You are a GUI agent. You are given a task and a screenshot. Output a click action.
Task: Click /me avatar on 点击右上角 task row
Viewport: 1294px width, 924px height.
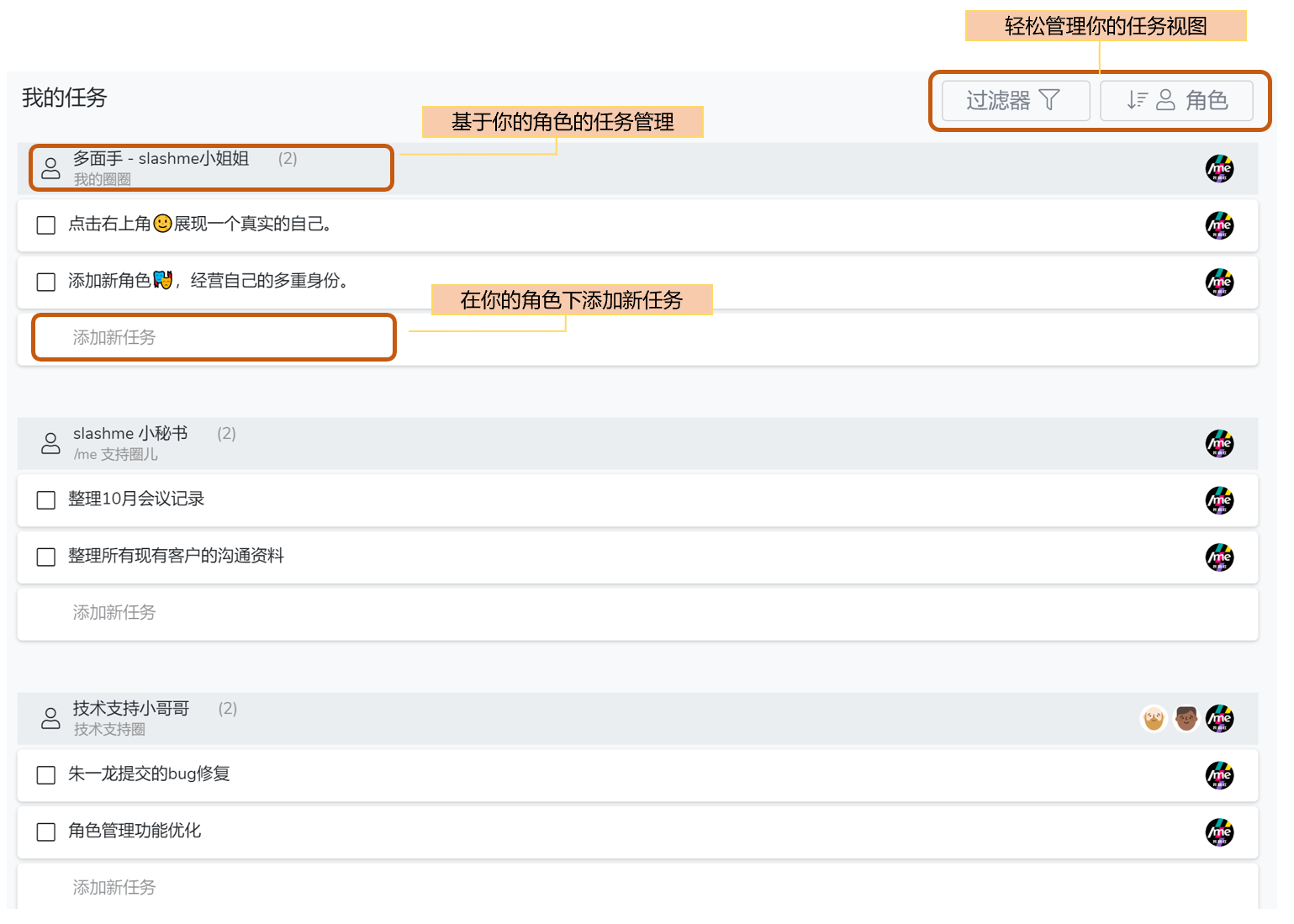(x=1219, y=225)
